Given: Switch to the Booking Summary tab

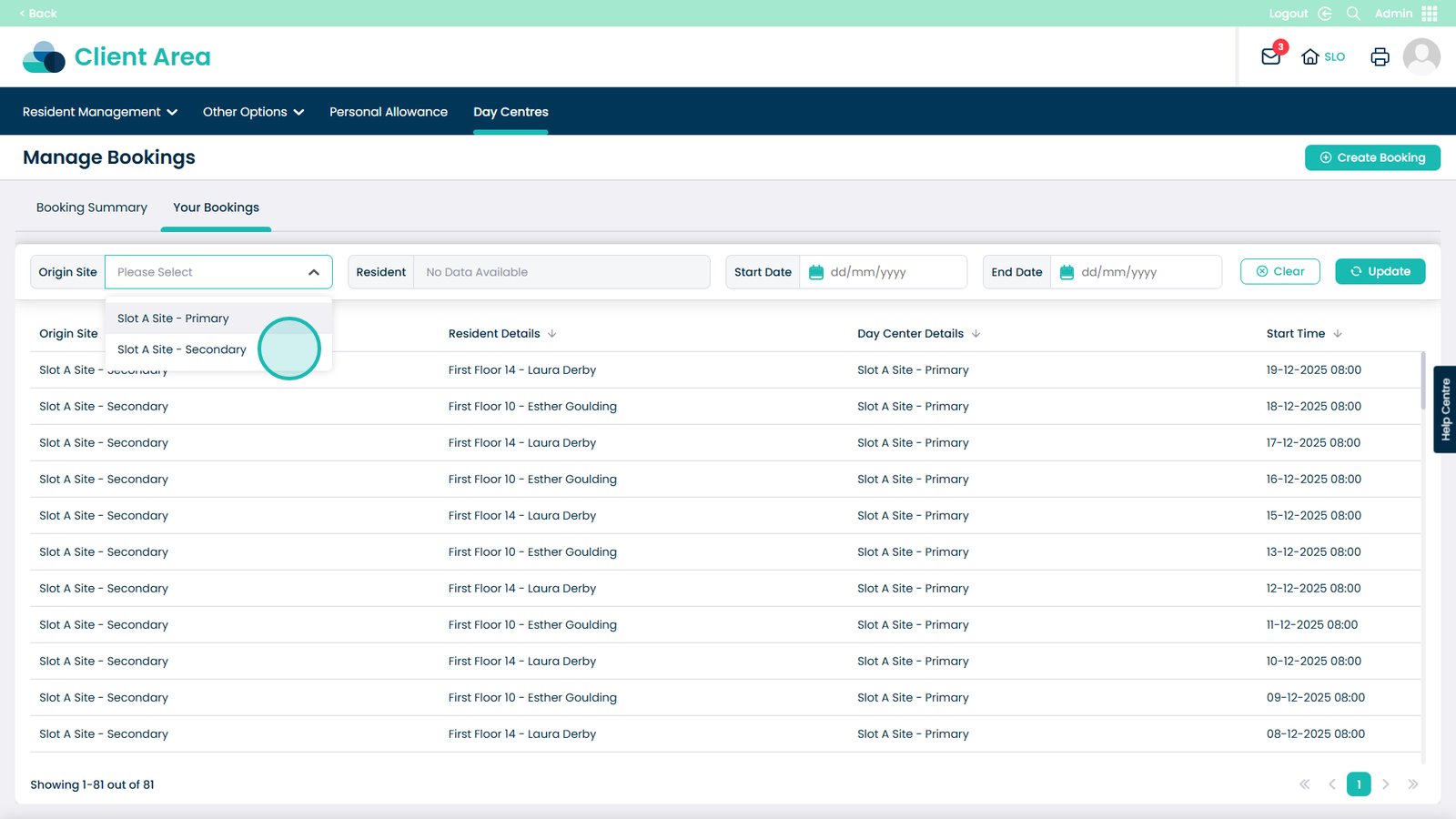Looking at the screenshot, I should (x=92, y=207).
